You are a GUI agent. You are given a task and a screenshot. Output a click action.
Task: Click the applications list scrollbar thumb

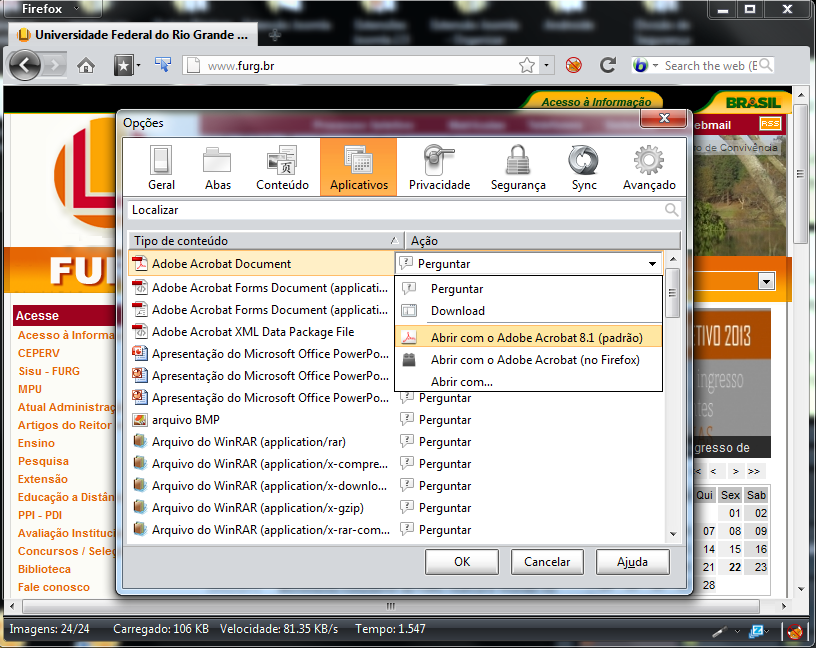pos(672,293)
